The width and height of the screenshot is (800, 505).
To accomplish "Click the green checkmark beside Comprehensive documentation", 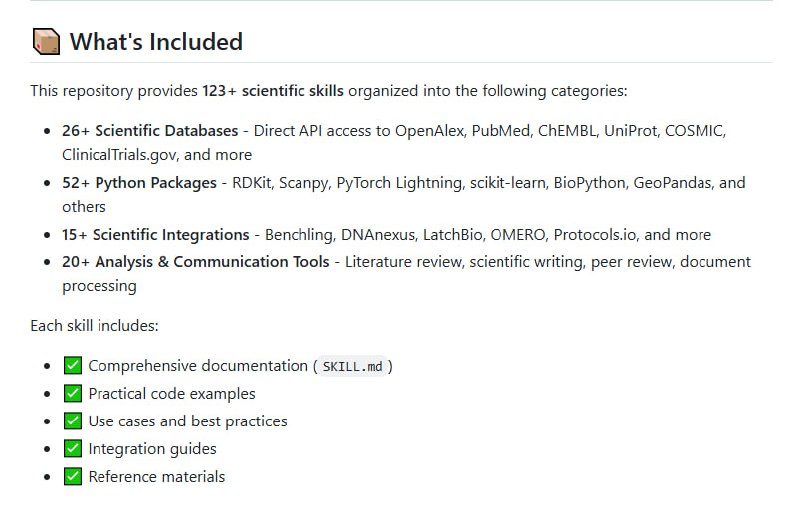I will 72,366.
